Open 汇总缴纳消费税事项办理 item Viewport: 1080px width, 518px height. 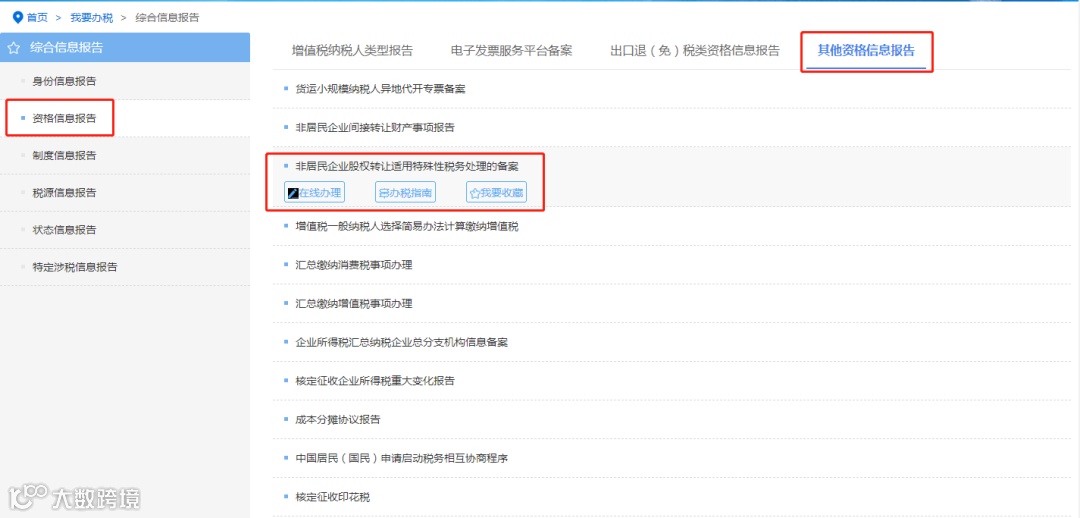pos(353,265)
